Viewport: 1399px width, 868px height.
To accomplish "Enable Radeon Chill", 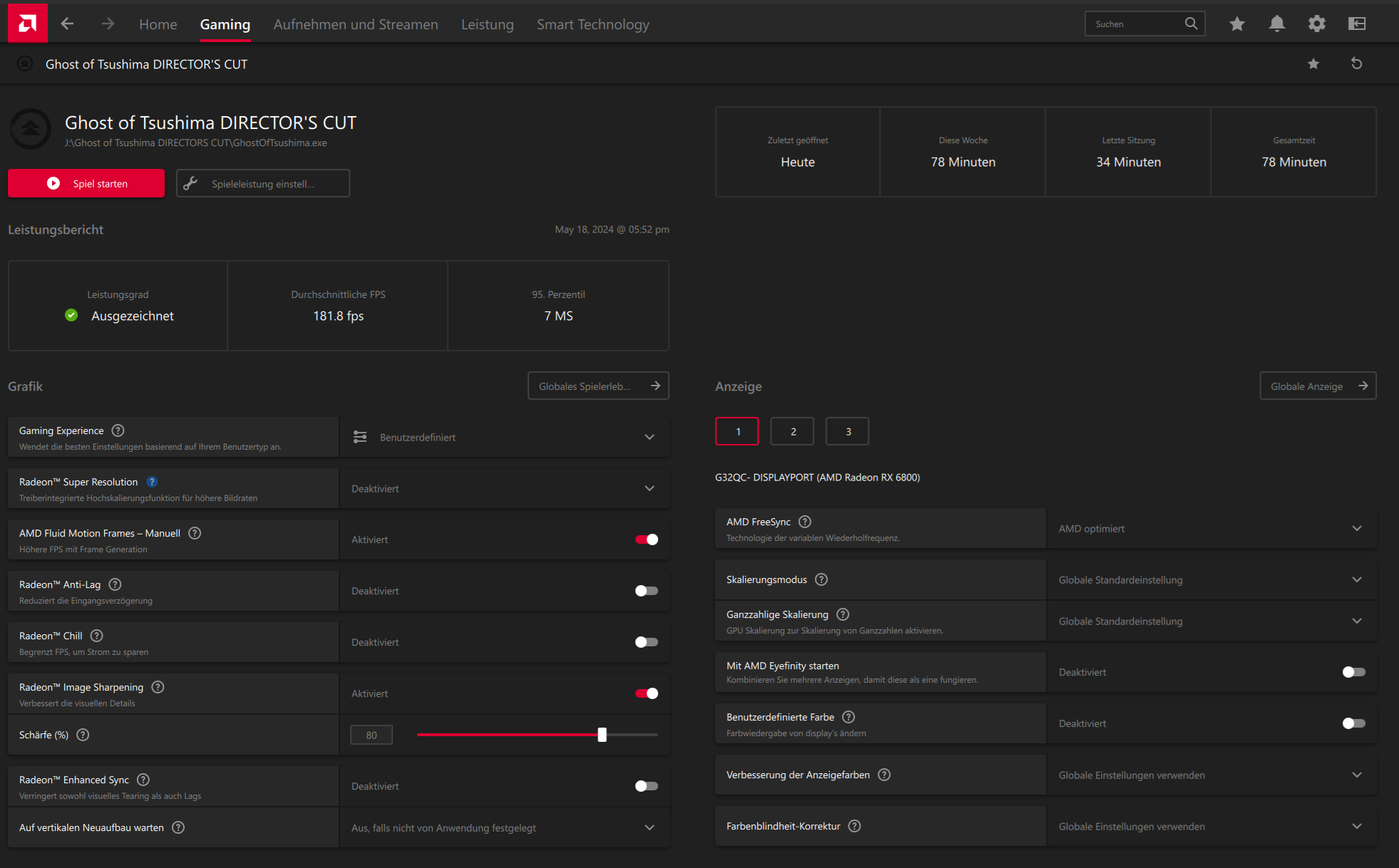I will click(x=646, y=642).
